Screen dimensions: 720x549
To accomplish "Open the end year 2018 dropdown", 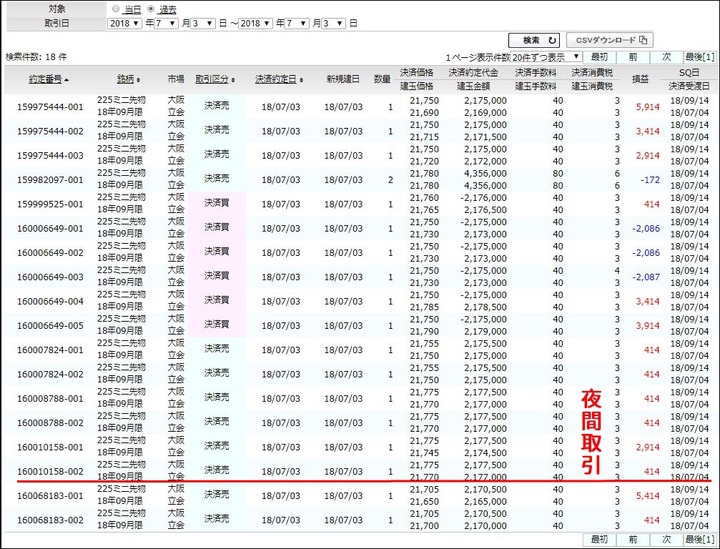I will 255,23.
